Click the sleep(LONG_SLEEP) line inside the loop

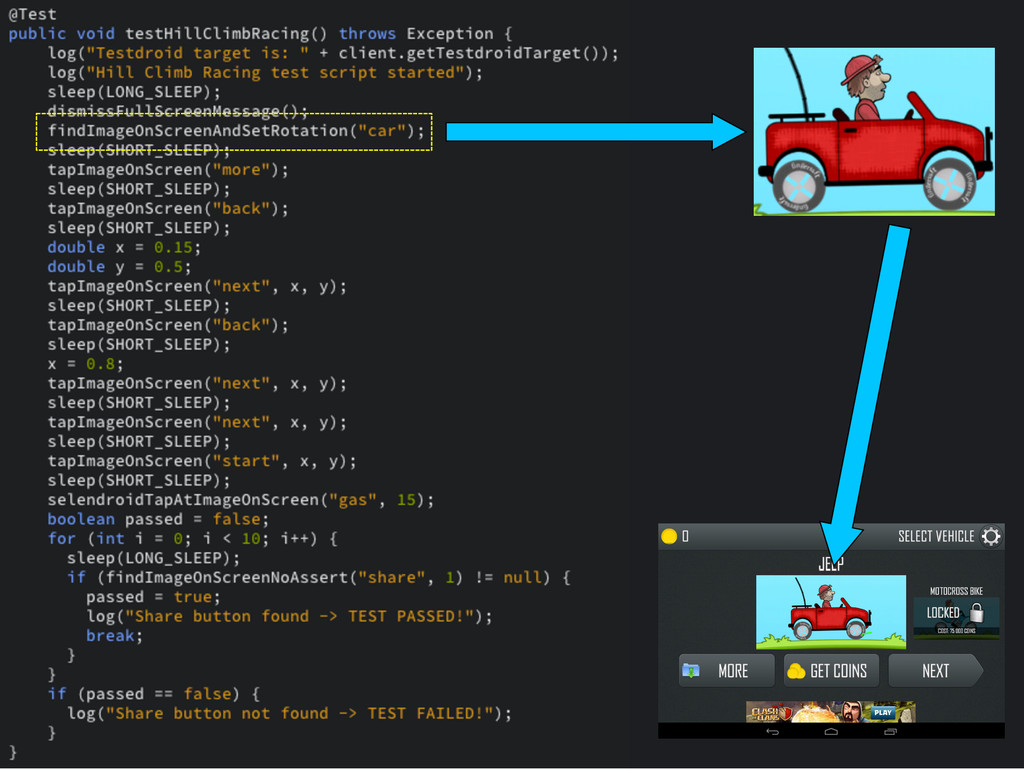(x=153, y=559)
